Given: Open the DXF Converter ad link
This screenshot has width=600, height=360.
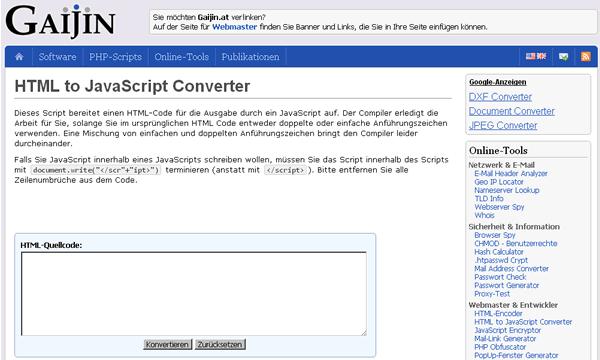Looking at the screenshot, I should click(x=500, y=97).
